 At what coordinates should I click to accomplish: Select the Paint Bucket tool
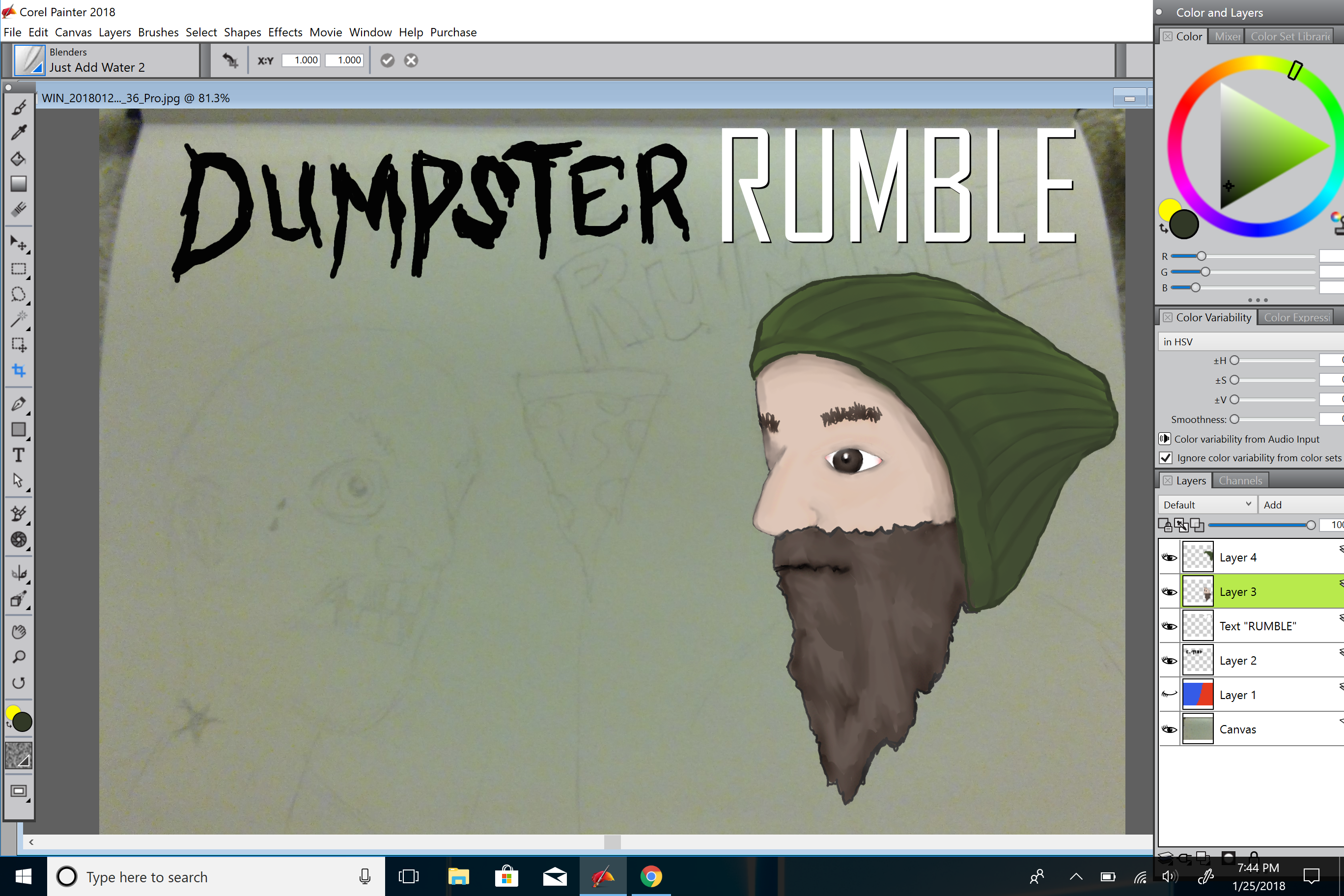(18, 158)
